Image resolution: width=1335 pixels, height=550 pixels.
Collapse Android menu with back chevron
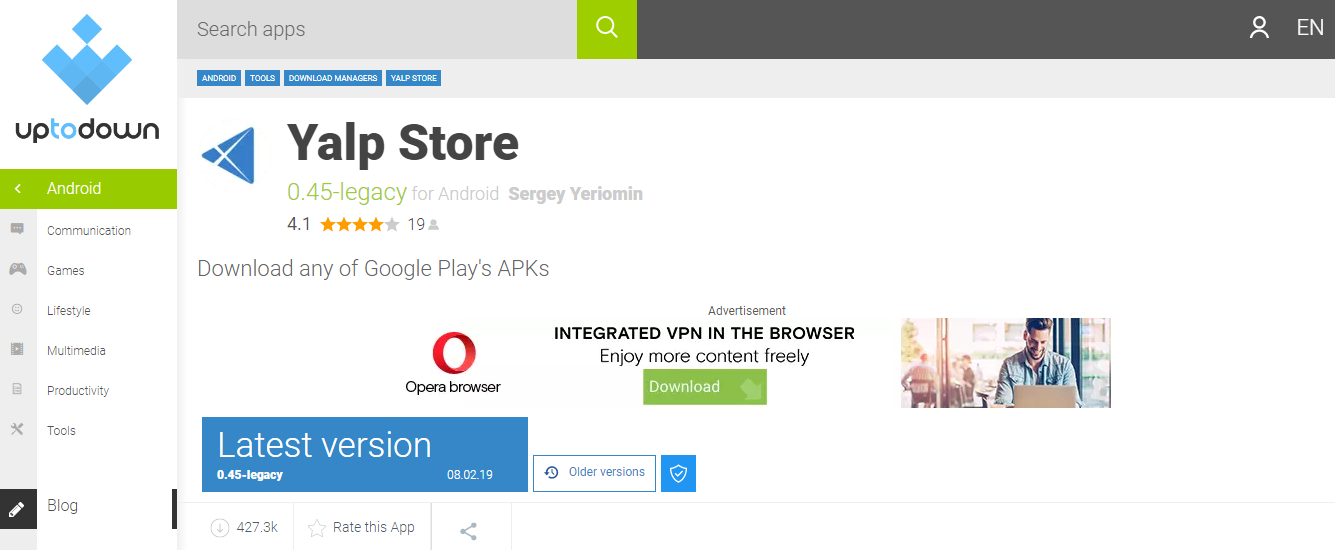[x=18, y=188]
